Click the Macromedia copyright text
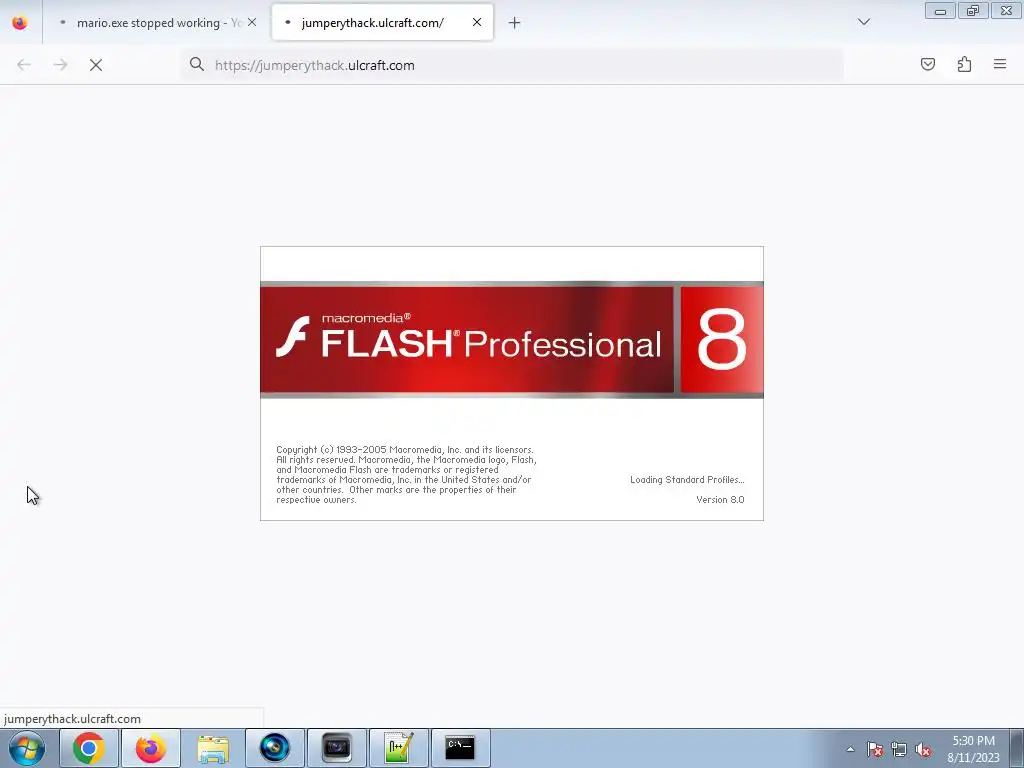Screen dimensions: 1024x768 (406, 475)
